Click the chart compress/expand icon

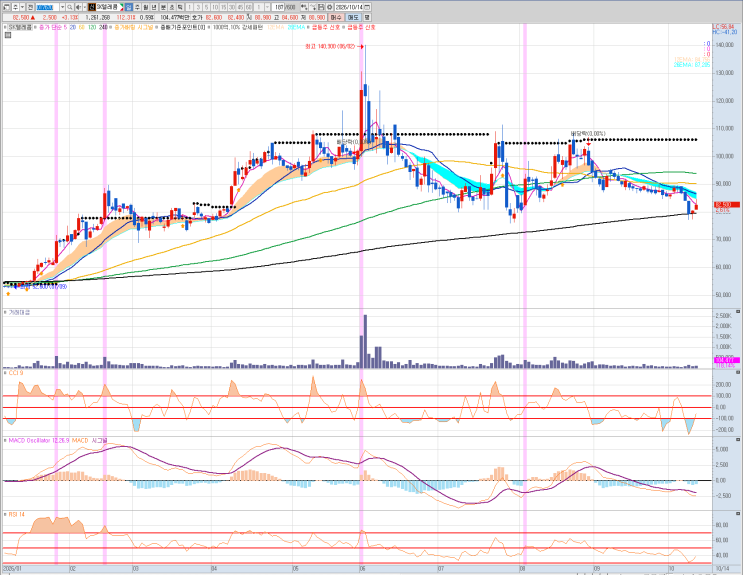[304, 7]
